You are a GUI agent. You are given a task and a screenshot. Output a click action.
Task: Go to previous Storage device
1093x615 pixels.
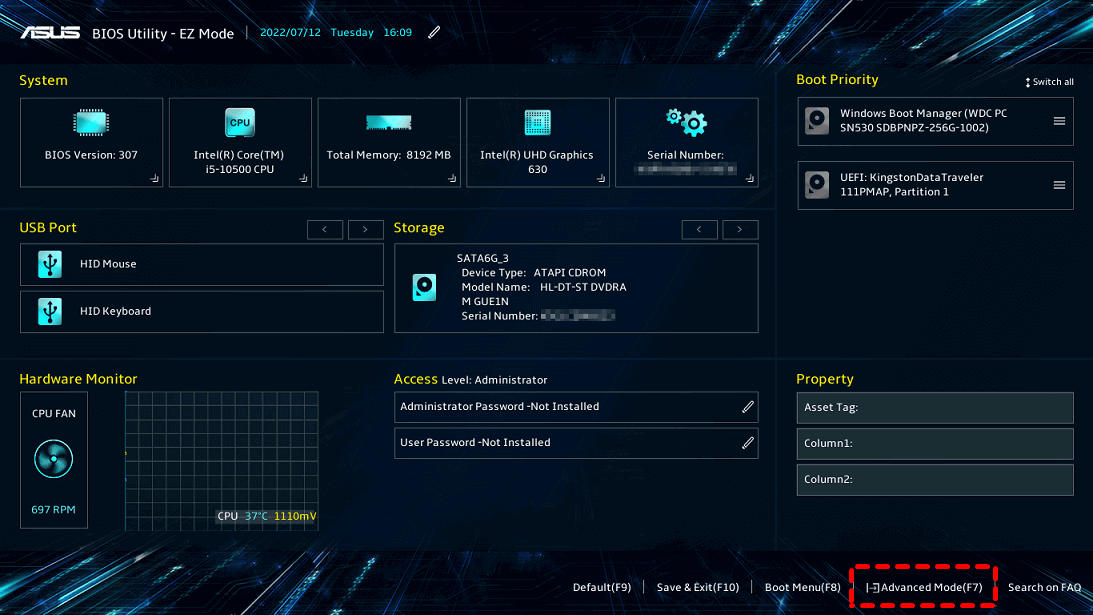pyautogui.click(x=700, y=230)
